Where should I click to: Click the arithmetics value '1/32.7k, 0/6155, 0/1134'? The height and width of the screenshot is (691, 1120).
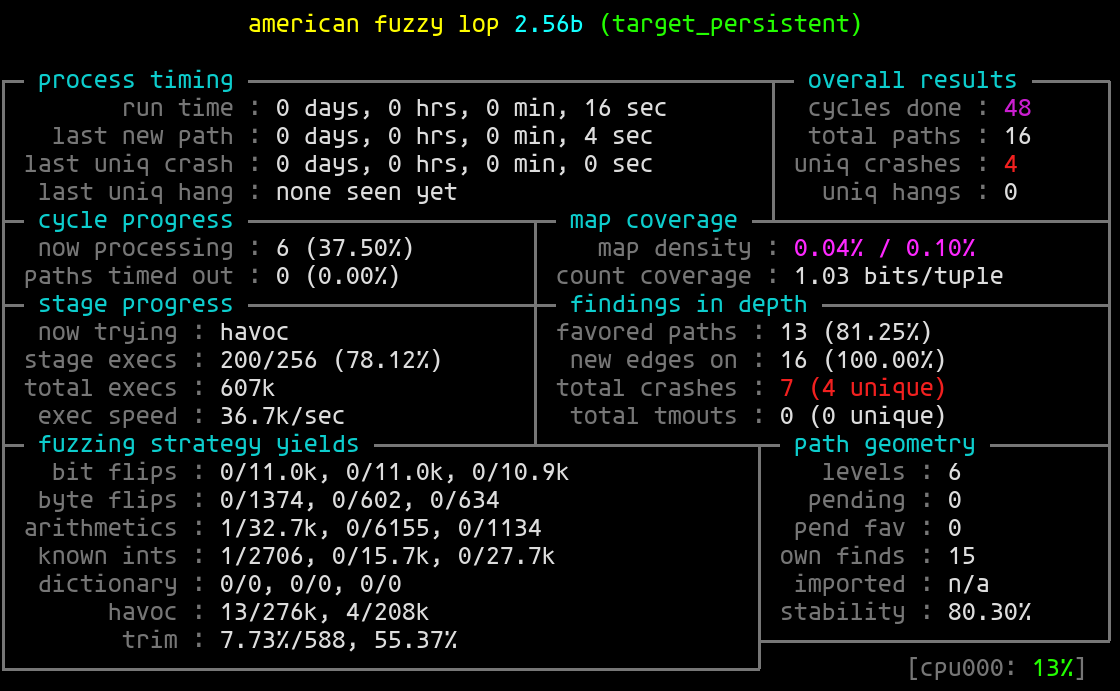(x=381, y=528)
